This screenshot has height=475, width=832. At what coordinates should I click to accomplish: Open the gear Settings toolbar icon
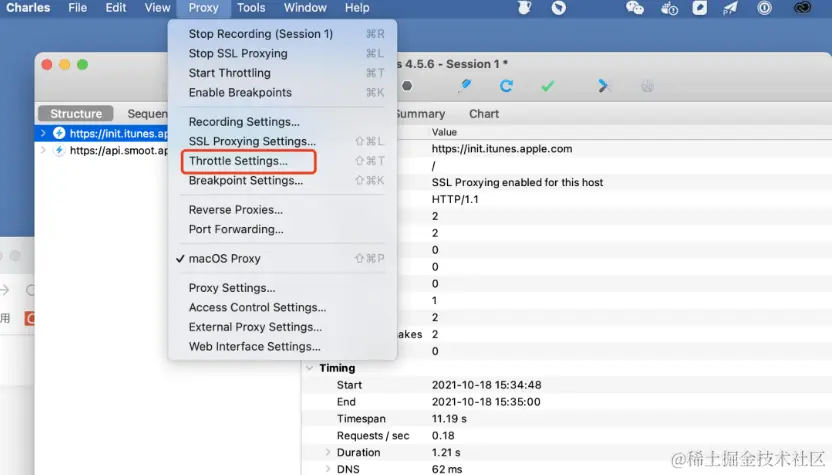[647, 86]
